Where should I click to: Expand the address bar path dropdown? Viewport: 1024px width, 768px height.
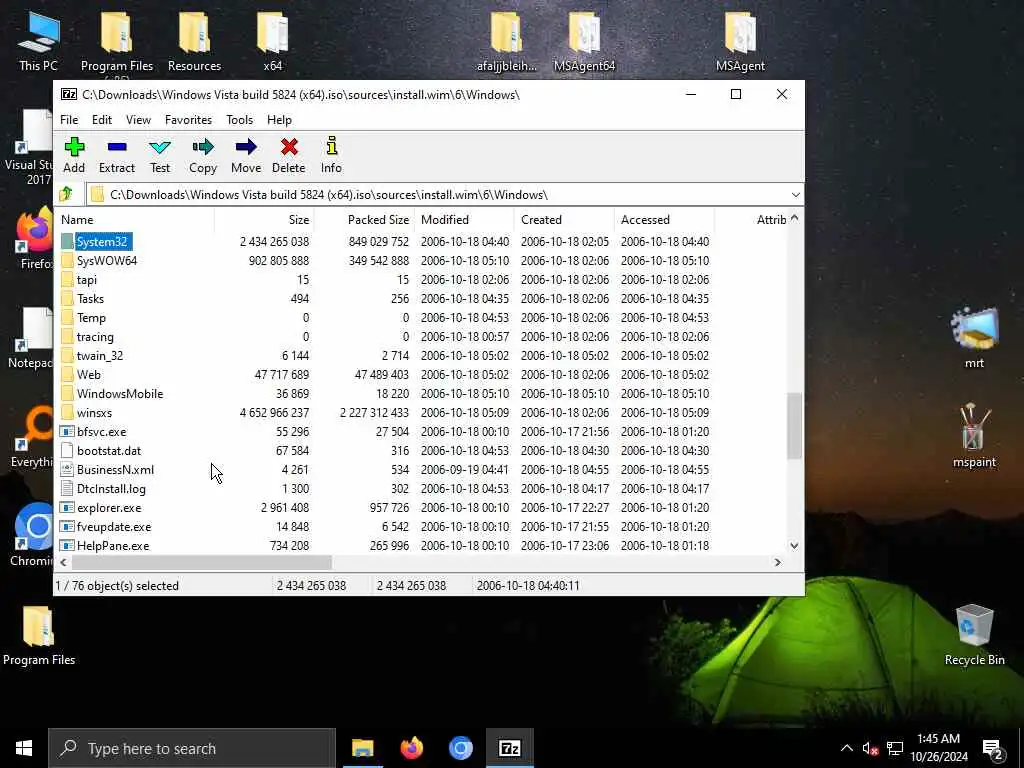pos(795,195)
